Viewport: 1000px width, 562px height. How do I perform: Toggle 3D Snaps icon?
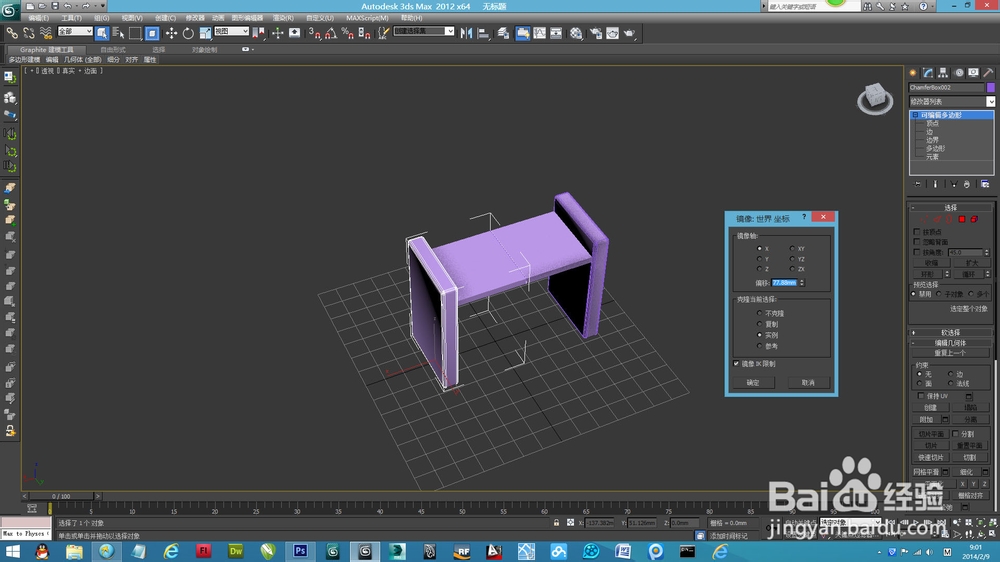314,33
